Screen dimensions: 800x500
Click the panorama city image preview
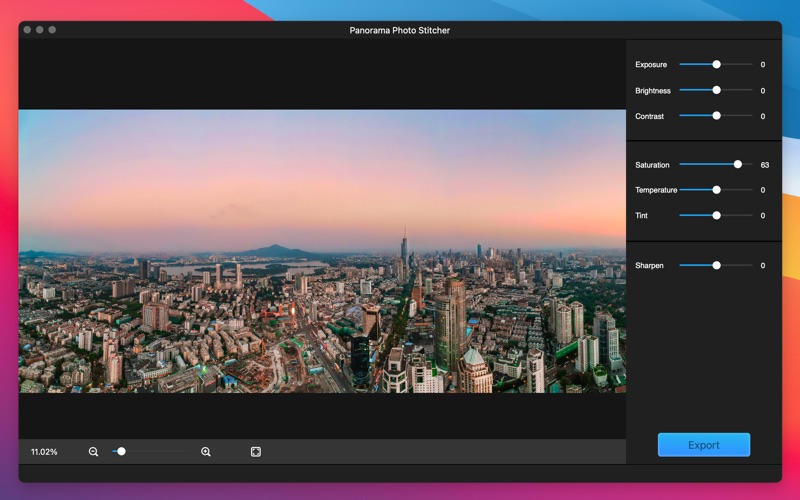pyautogui.click(x=322, y=250)
